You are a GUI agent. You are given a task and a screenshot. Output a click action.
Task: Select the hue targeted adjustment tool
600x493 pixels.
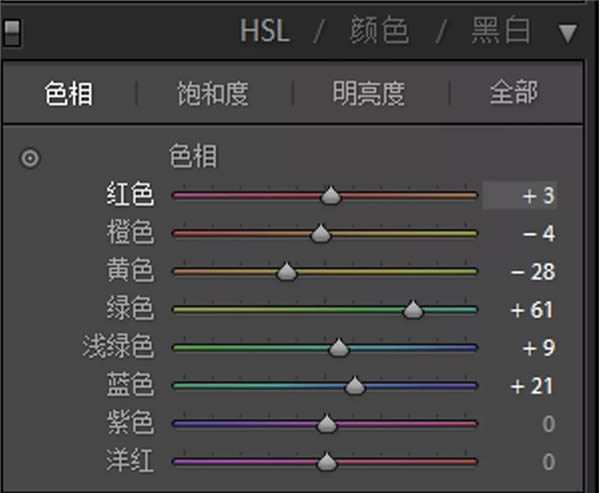click(x=31, y=158)
